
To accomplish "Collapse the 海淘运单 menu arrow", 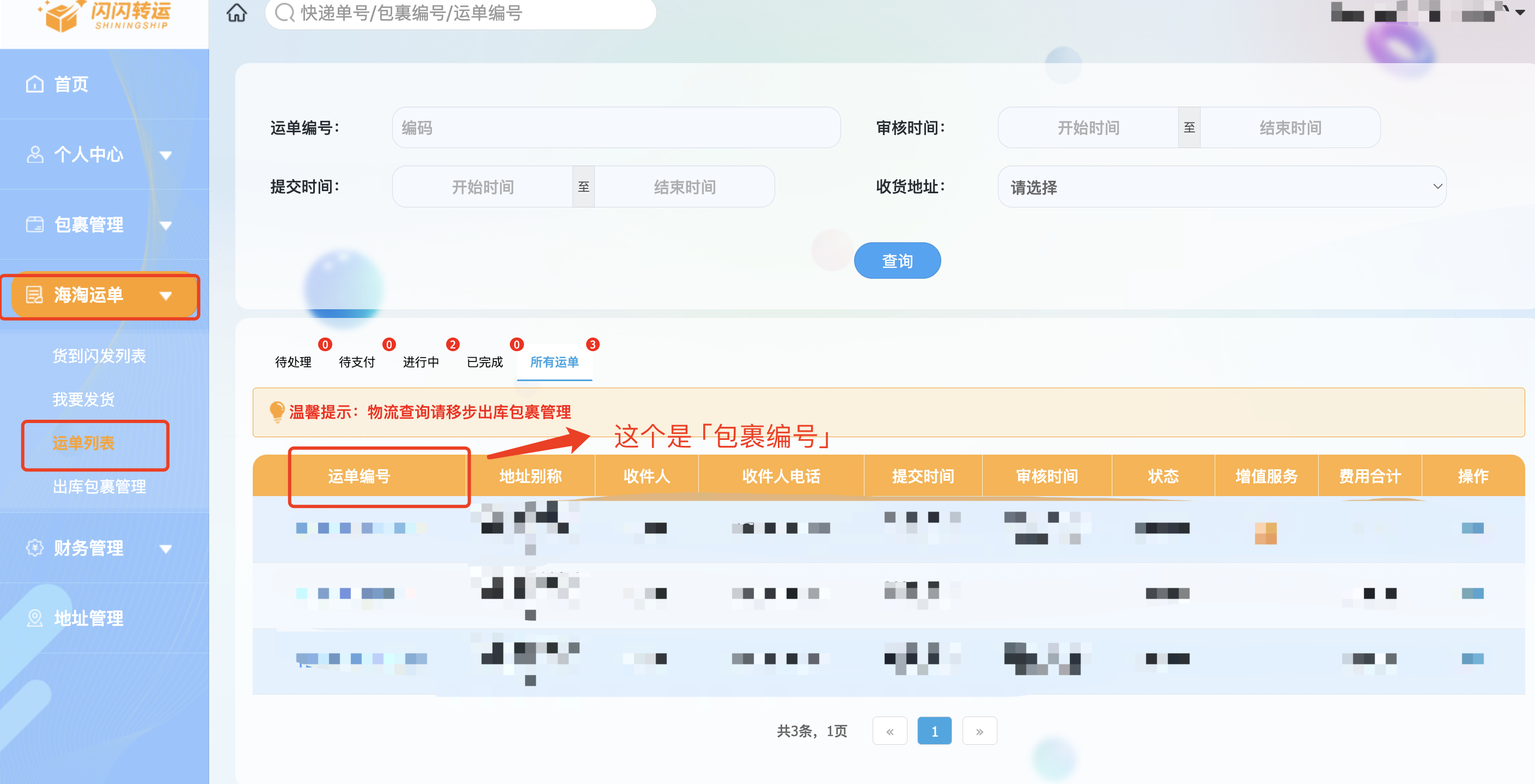I will pos(166,296).
